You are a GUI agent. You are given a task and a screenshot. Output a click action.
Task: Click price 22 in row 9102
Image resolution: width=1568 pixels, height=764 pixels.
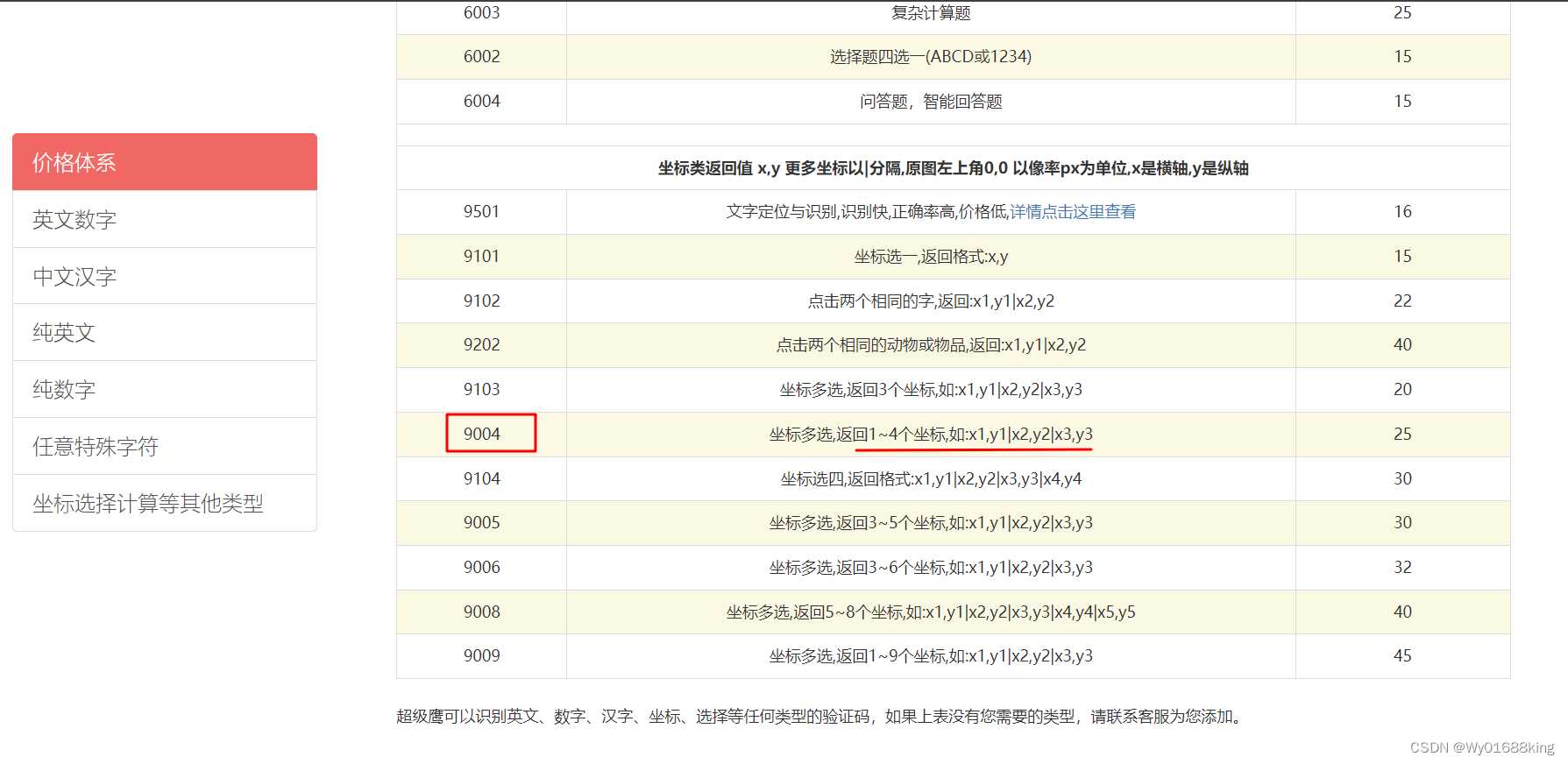pos(1402,301)
